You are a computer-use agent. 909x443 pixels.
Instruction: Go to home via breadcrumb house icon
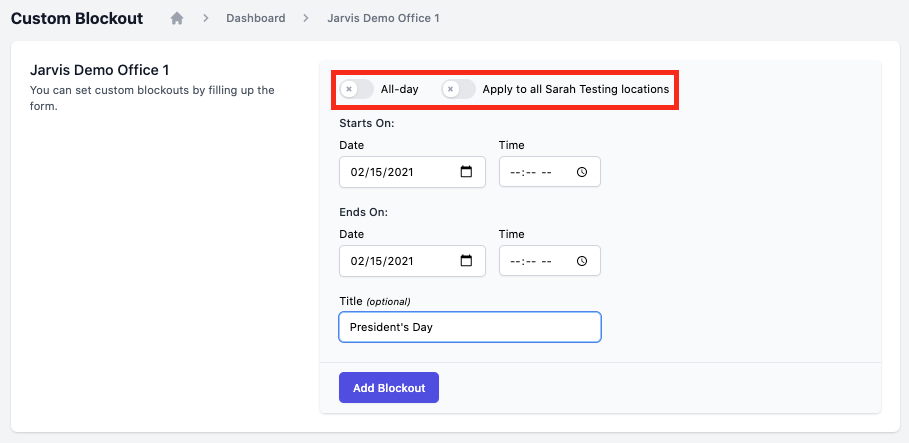coord(177,19)
